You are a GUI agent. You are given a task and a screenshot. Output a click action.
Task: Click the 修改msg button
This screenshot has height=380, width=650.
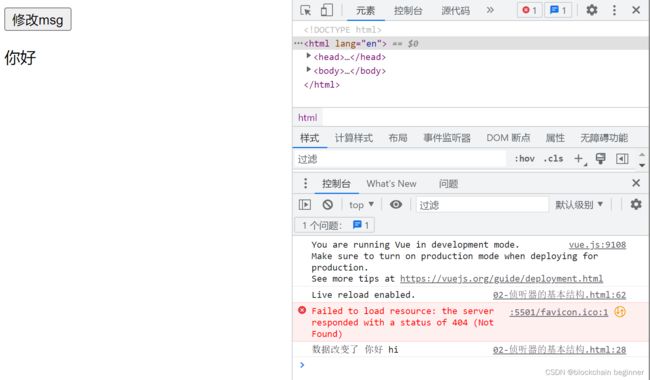(x=38, y=19)
